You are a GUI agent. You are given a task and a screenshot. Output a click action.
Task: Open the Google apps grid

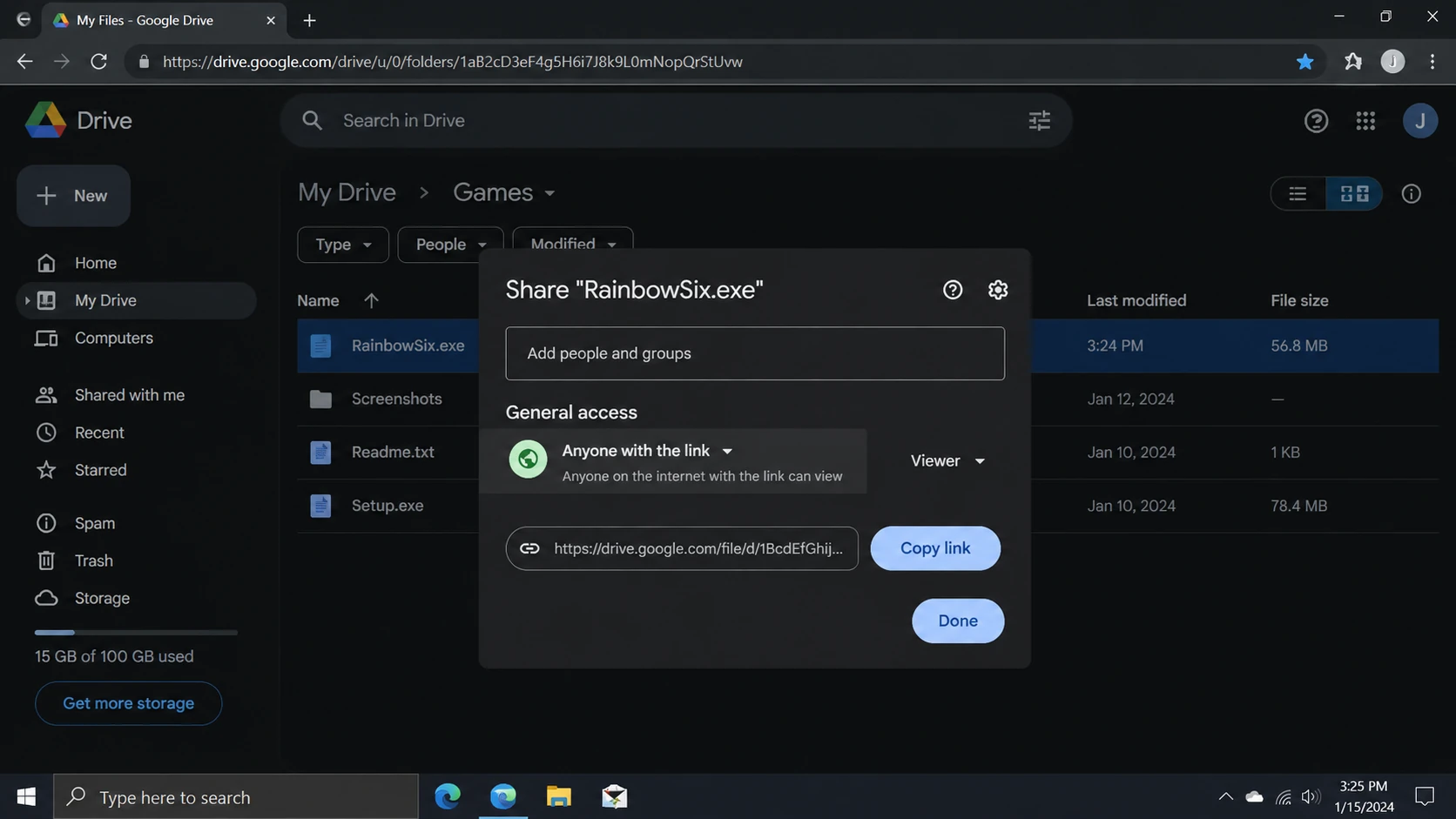pos(1365,121)
